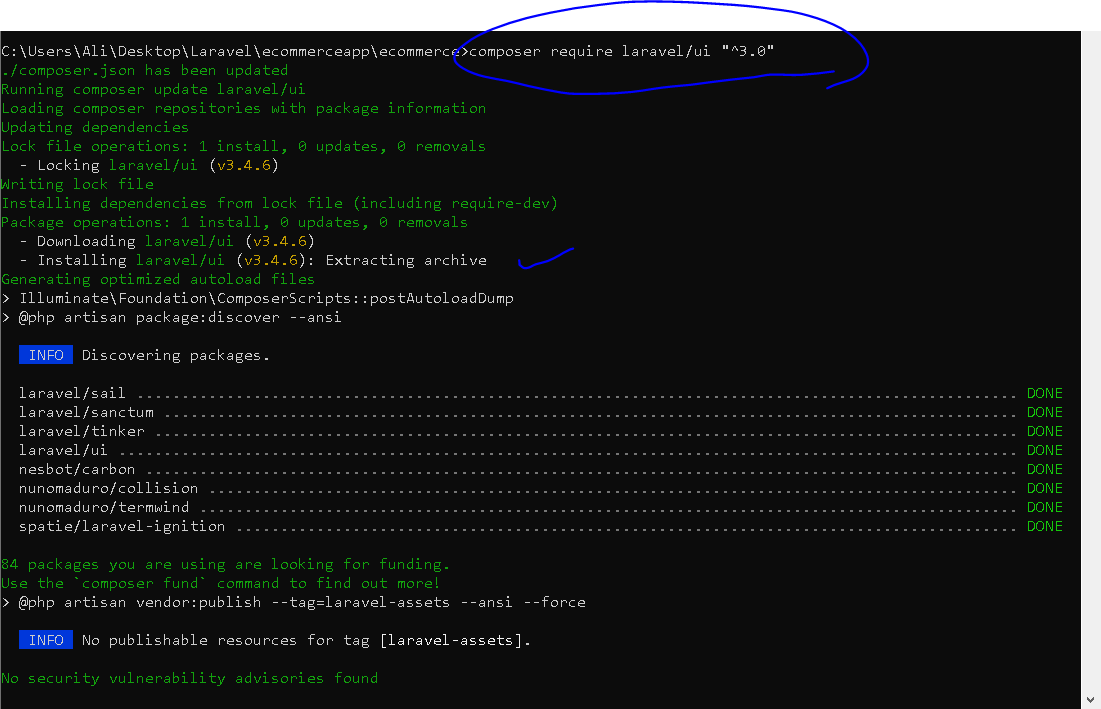This screenshot has width=1101, height=709.
Task: Click the DONE label for spatie/laravel-ignition
Action: tap(1044, 526)
